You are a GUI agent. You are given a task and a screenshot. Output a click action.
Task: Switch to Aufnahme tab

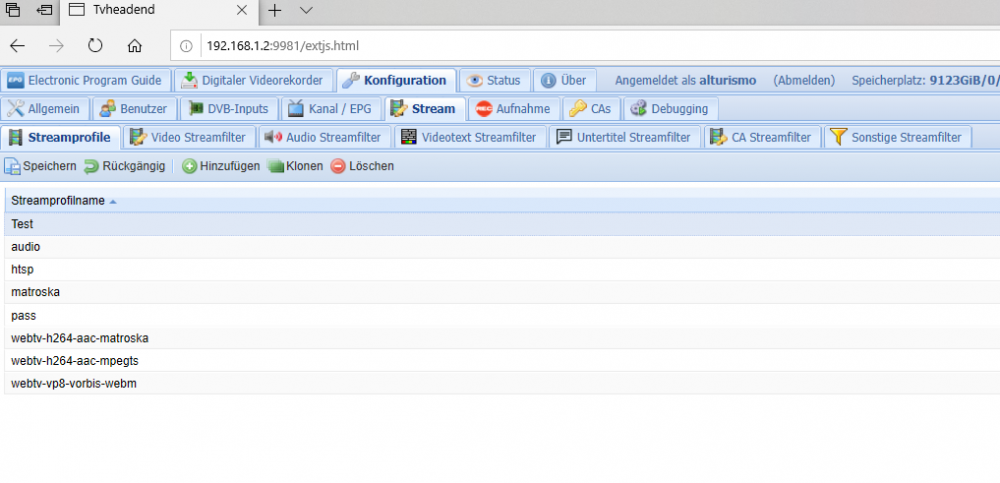(515, 108)
